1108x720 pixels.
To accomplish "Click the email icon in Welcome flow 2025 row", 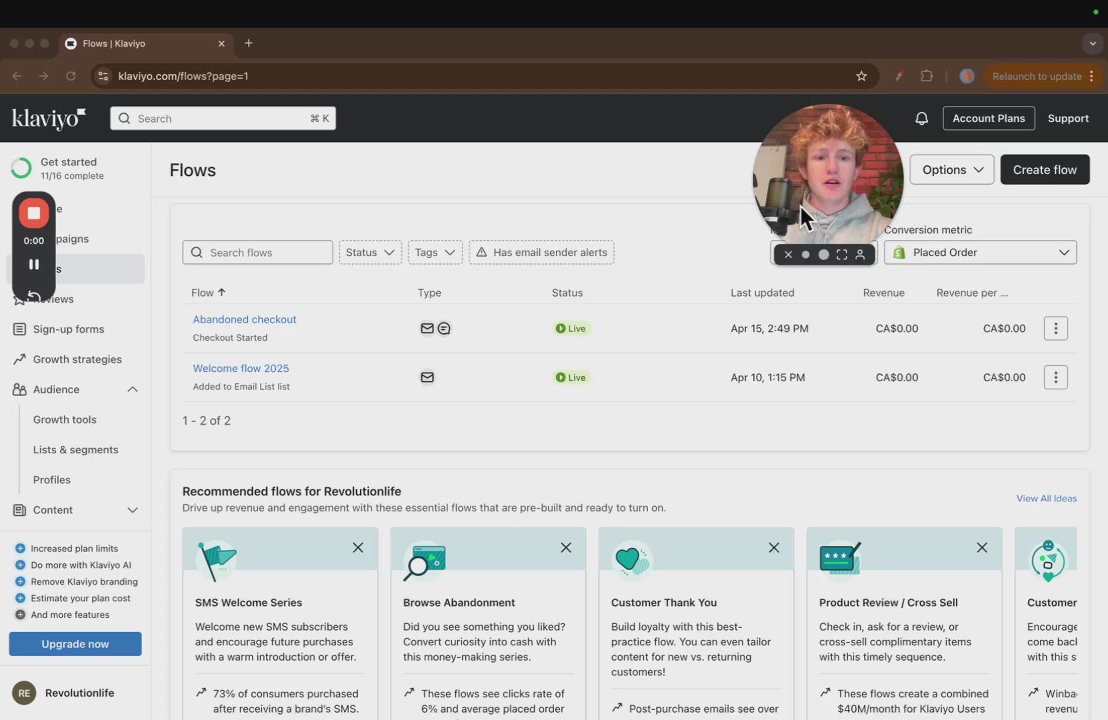I will coord(427,377).
